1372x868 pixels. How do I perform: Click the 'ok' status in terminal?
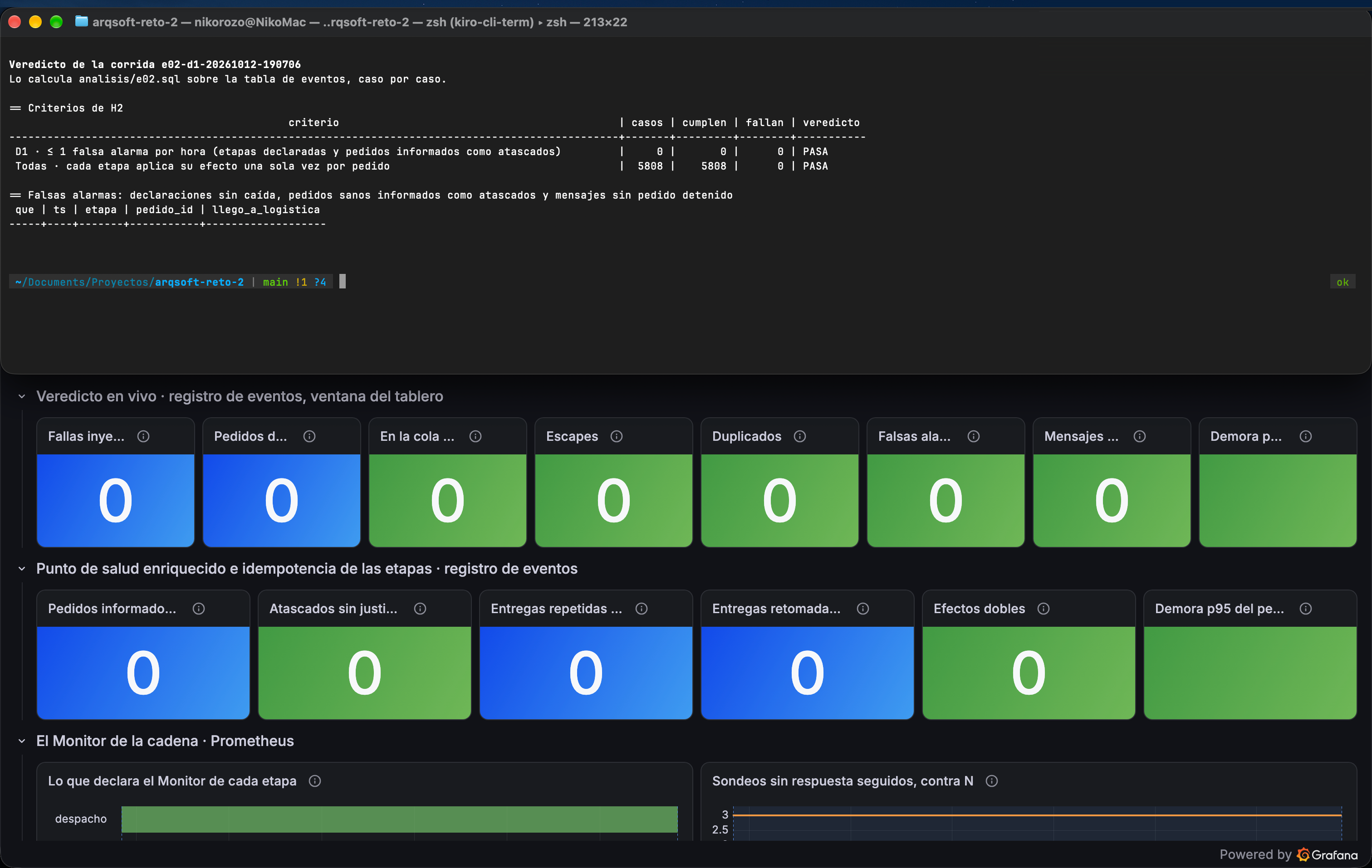point(1343,282)
